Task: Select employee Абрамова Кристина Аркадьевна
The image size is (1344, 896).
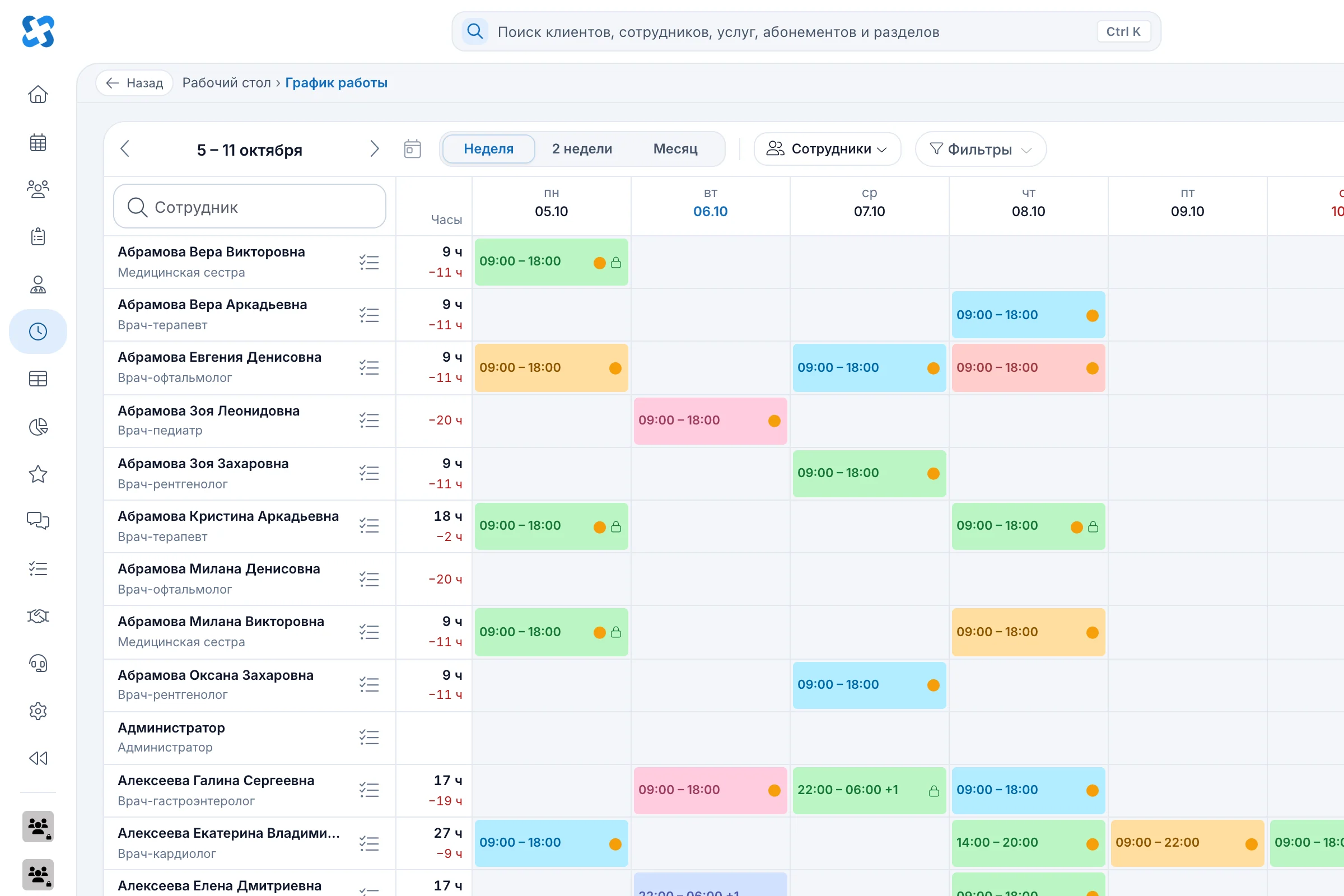Action: 228,516
